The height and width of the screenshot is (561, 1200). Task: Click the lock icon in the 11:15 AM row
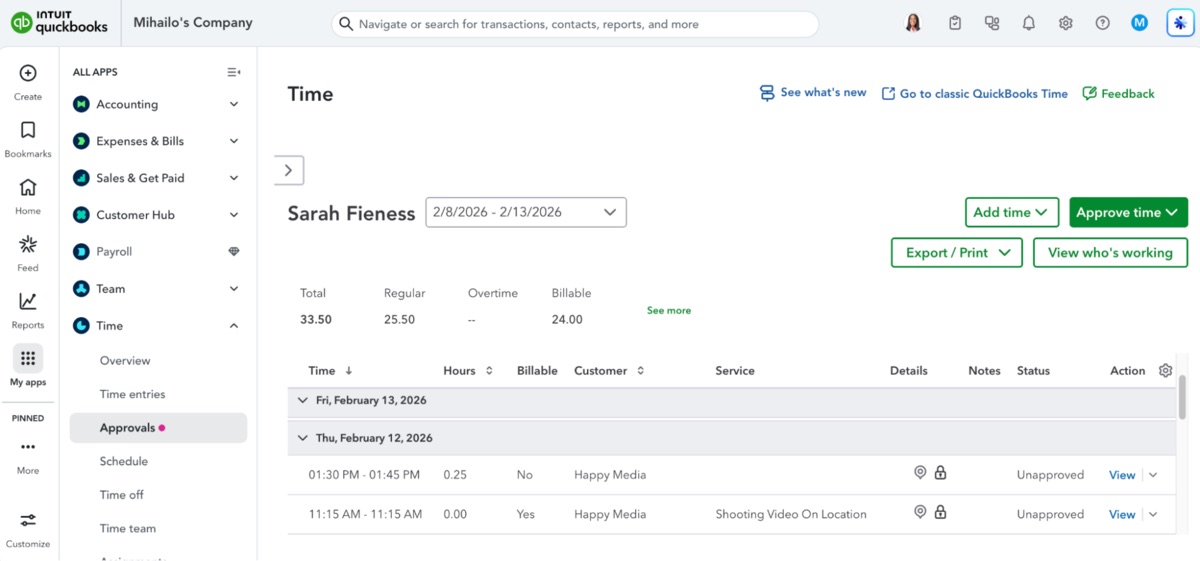point(940,512)
